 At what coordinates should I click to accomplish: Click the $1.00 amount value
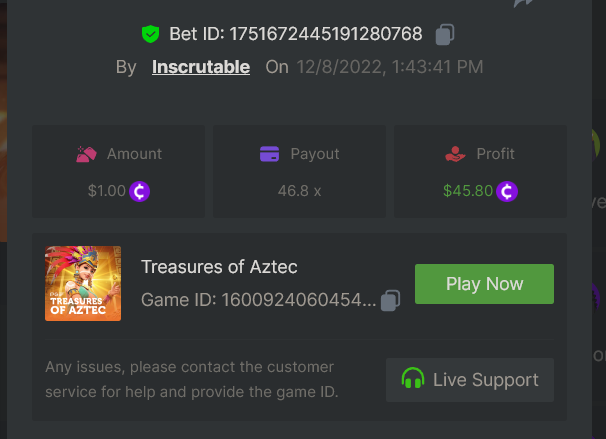coord(107,190)
